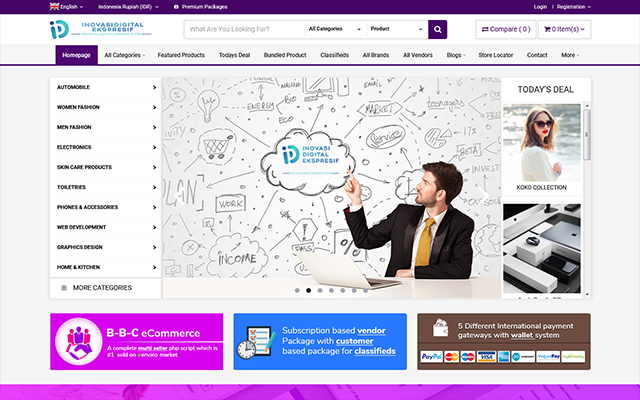Open the All Categories search filter dropdown

tap(335, 29)
